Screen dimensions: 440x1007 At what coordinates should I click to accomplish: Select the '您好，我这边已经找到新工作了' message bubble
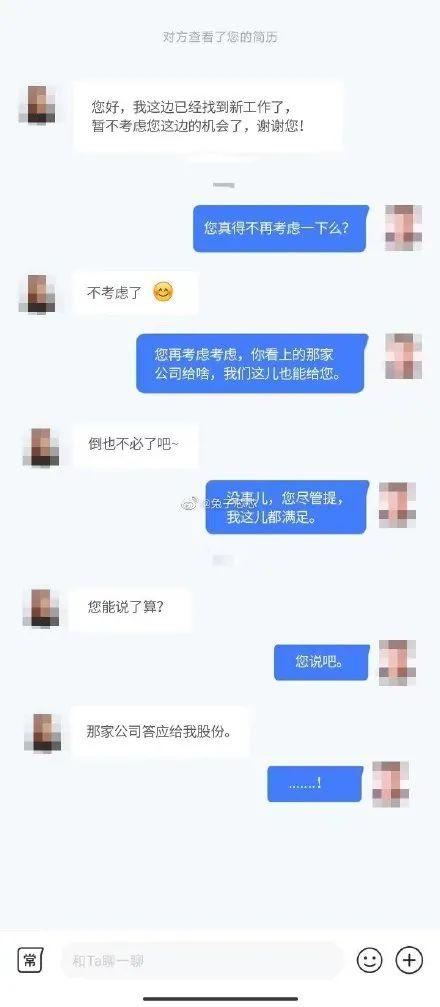pos(207,116)
